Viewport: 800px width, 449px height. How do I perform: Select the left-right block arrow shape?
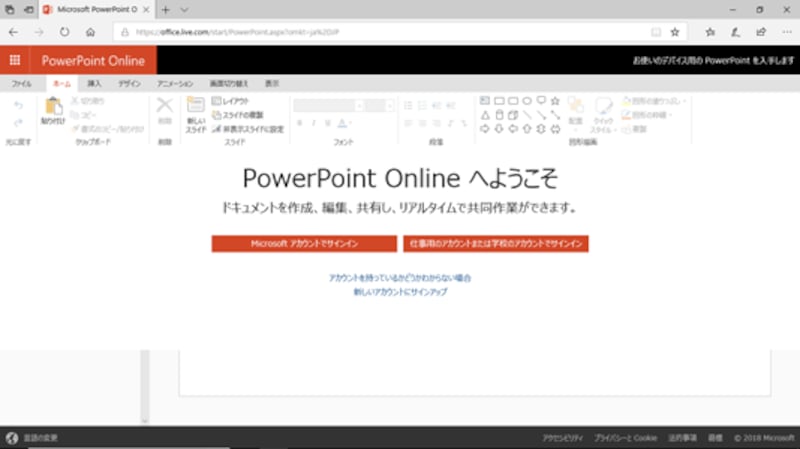(555, 129)
